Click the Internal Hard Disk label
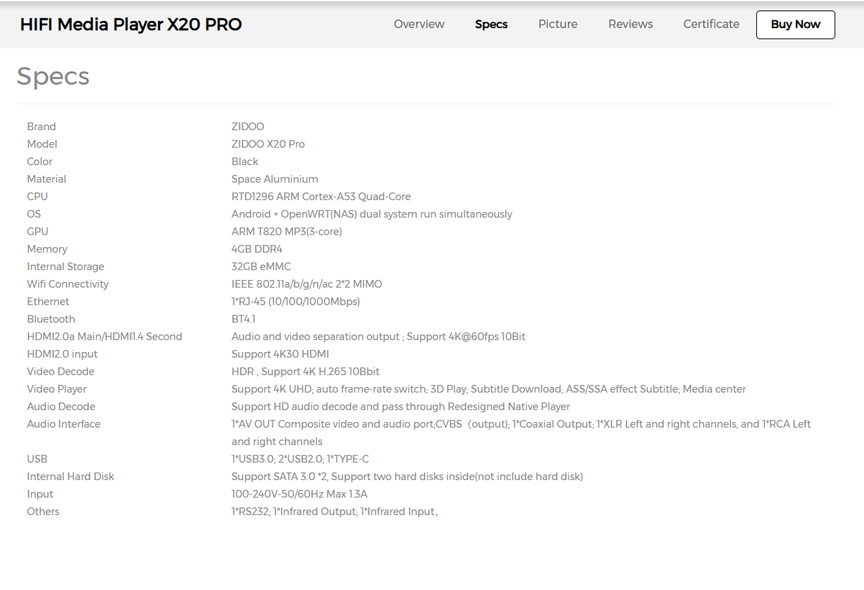This screenshot has height=590, width=864. pyautogui.click(x=71, y=477)
